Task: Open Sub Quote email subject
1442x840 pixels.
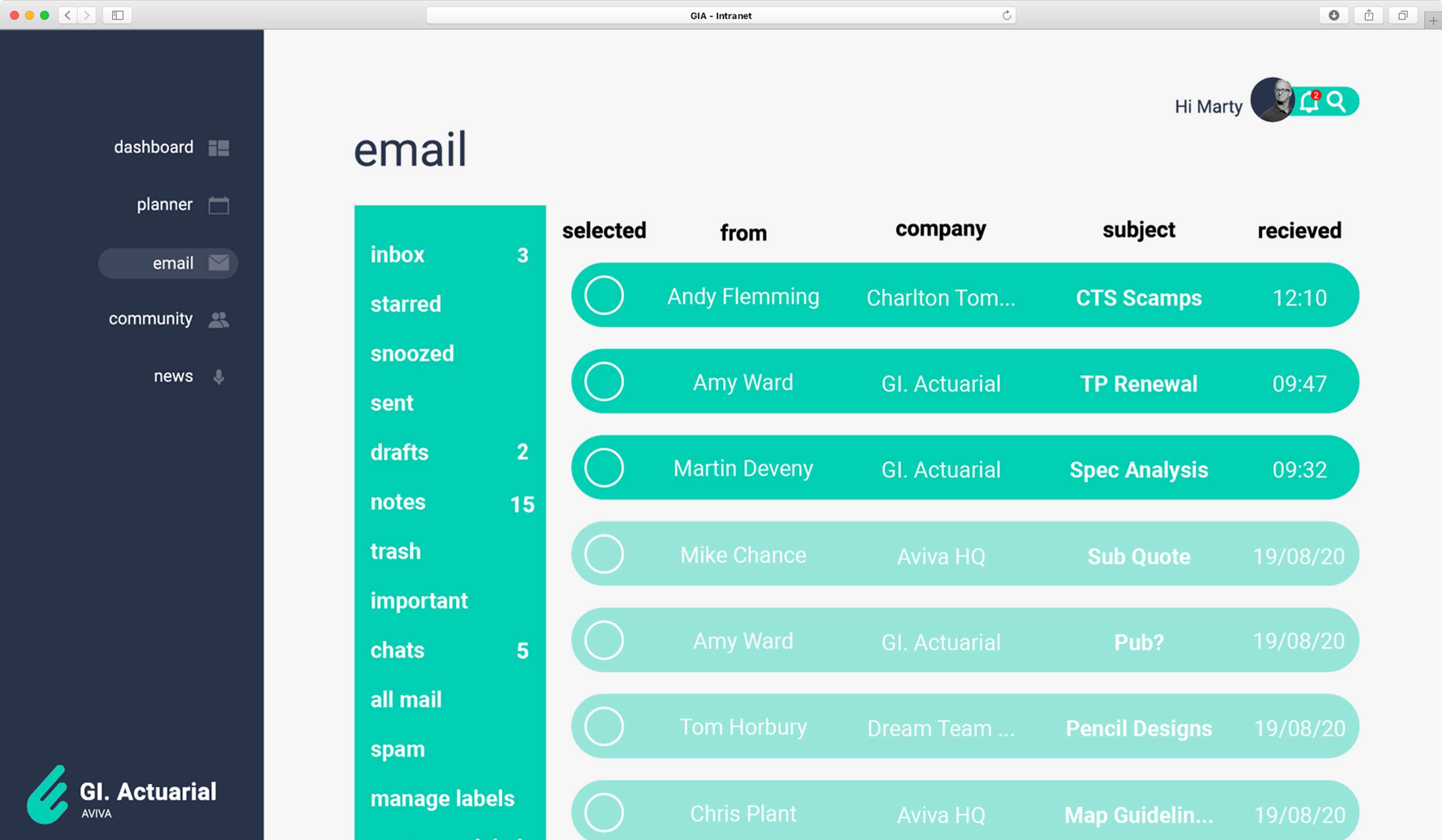Action: [x=1139, y=556]
